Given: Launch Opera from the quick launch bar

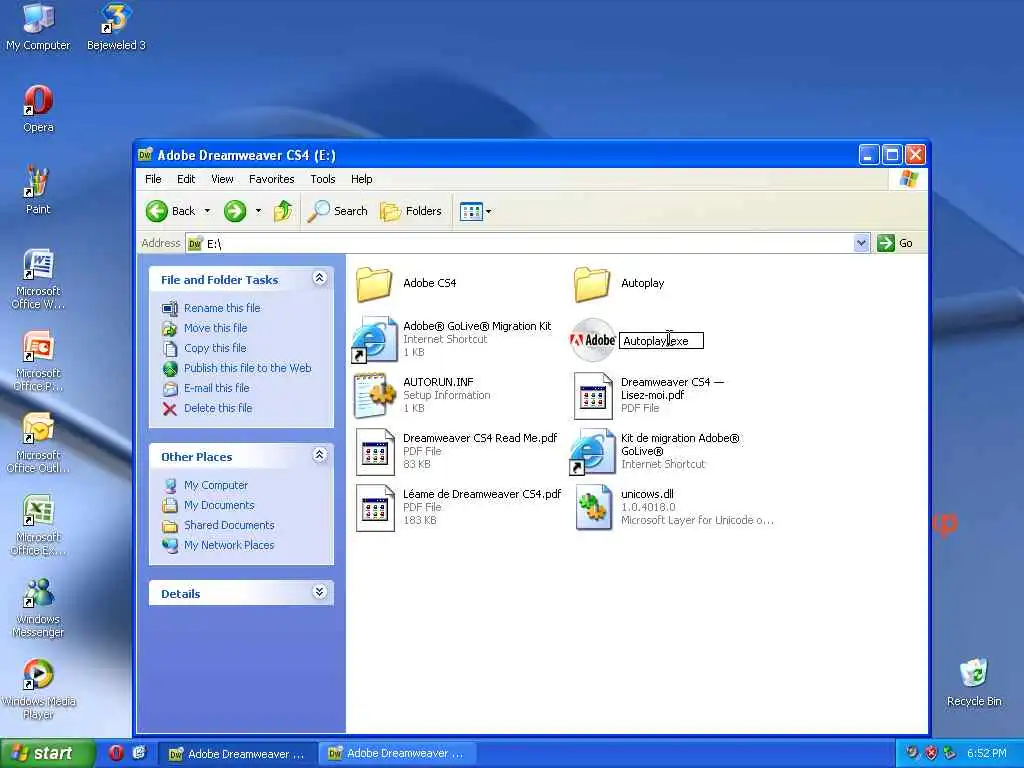Looking at the screenshot, I should (116, 754).
